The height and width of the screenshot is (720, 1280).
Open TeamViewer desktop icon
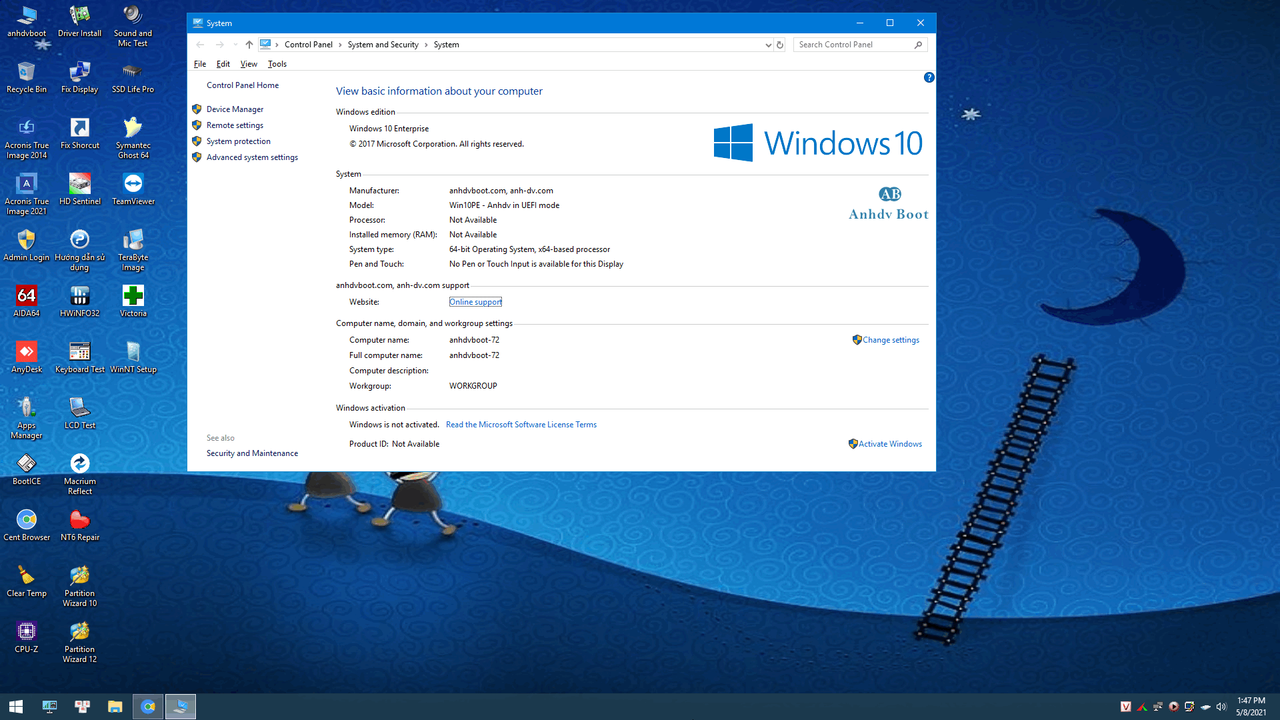pyautogui.click(x=133, y=190)
